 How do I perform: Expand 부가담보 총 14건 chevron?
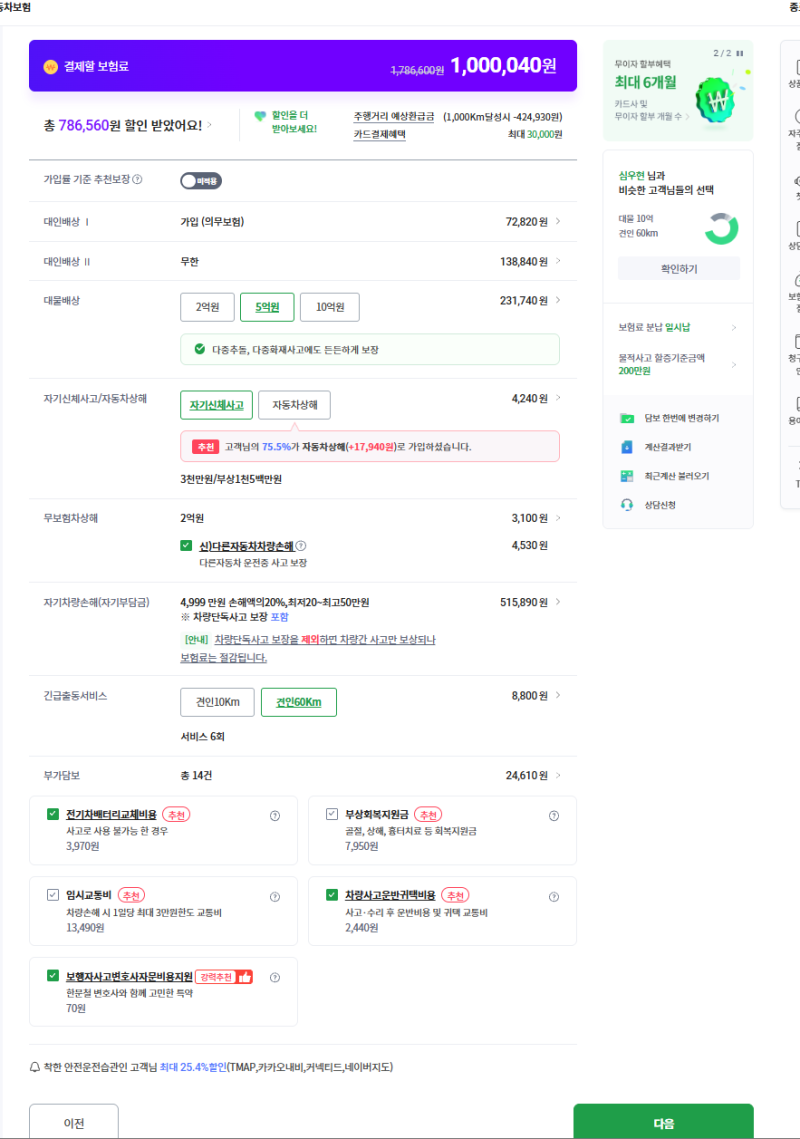click(x=558, y=775)
